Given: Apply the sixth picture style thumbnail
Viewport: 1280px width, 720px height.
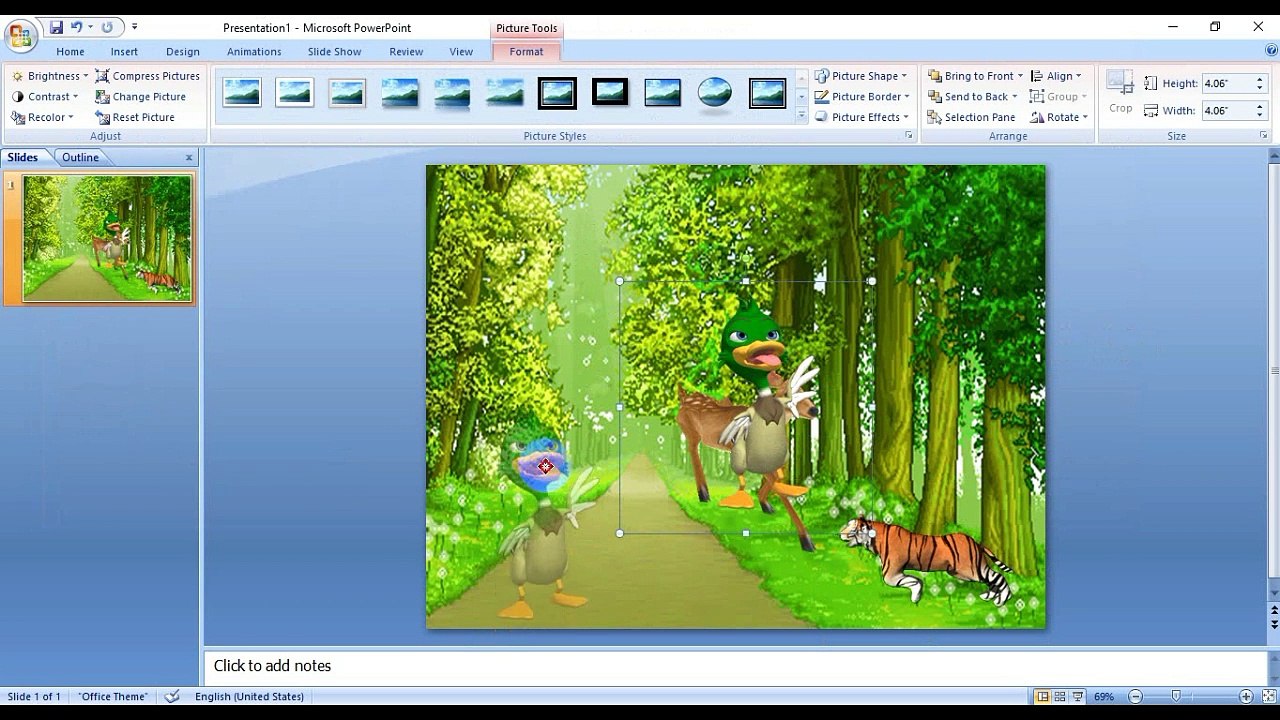Looking at the screenshot, I should click(504, 93).
